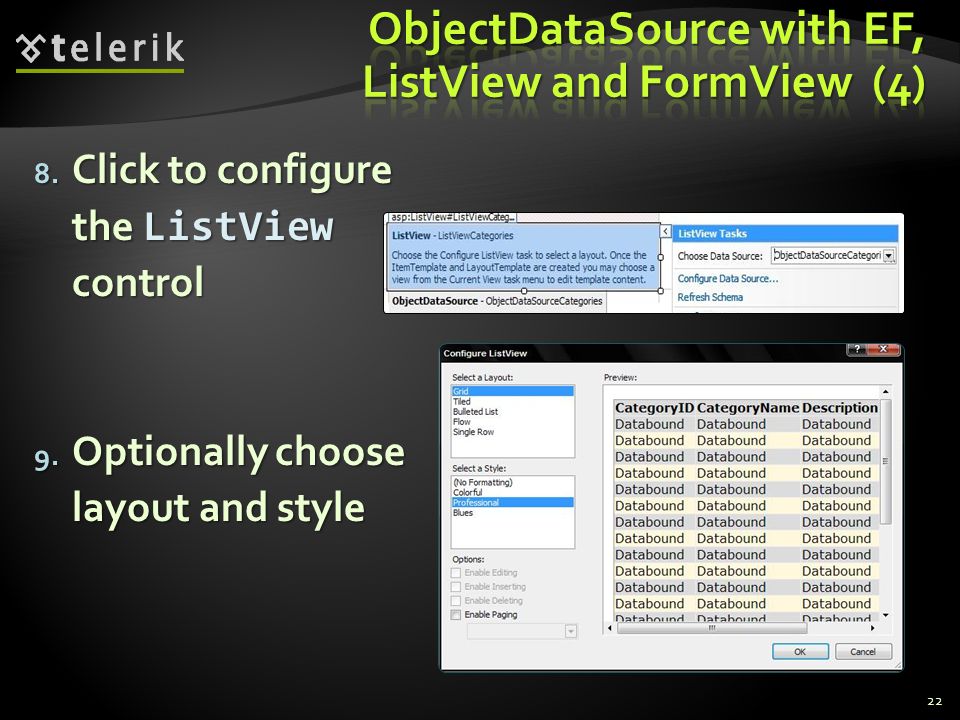Open the Choose Data Source dropdown
960x720 pixels.
click(889, 256)
